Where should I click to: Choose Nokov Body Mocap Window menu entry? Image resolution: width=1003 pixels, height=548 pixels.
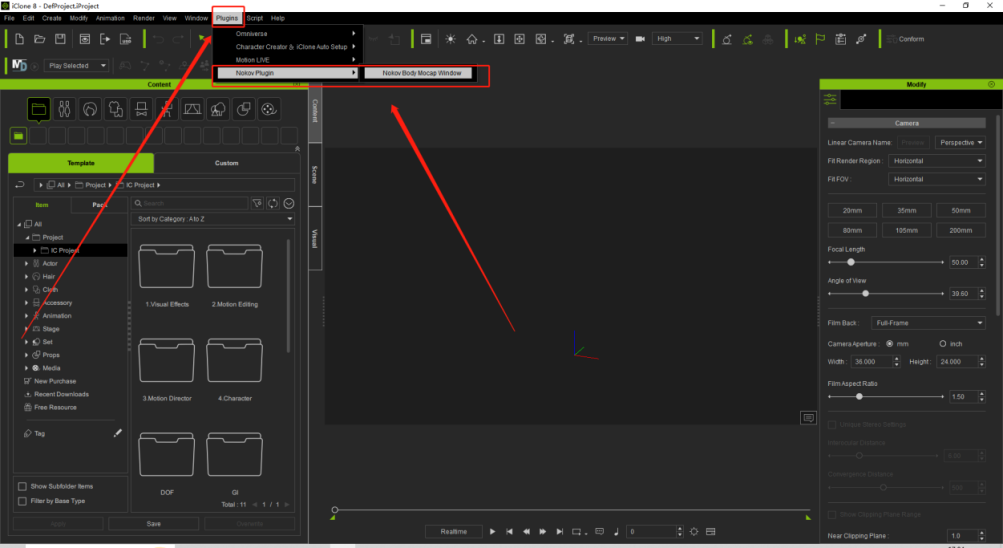[422, 73]
